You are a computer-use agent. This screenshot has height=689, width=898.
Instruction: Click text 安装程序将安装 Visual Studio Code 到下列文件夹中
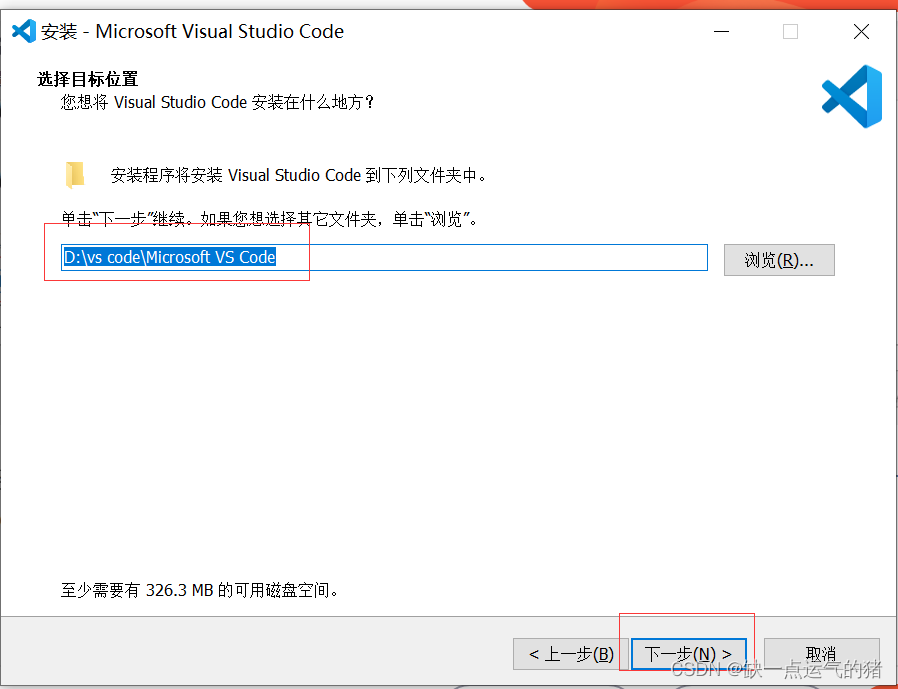click(298, 175)
